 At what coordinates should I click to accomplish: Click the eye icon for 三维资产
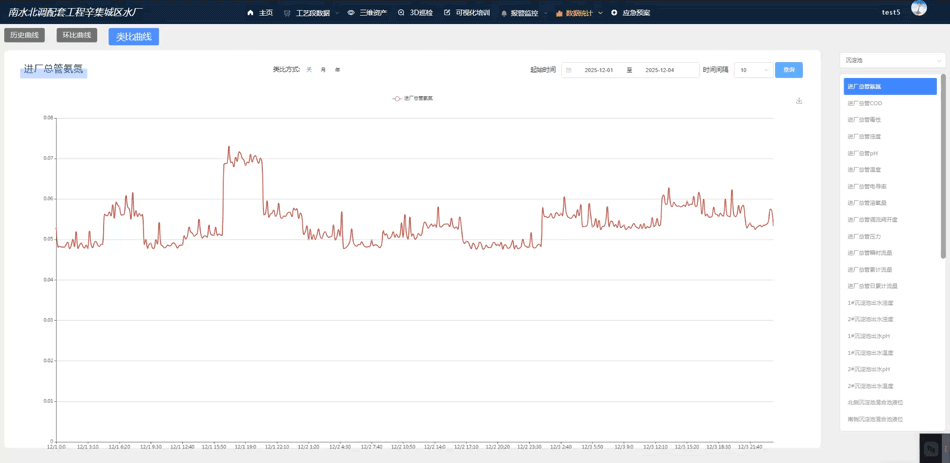(351, 13)
